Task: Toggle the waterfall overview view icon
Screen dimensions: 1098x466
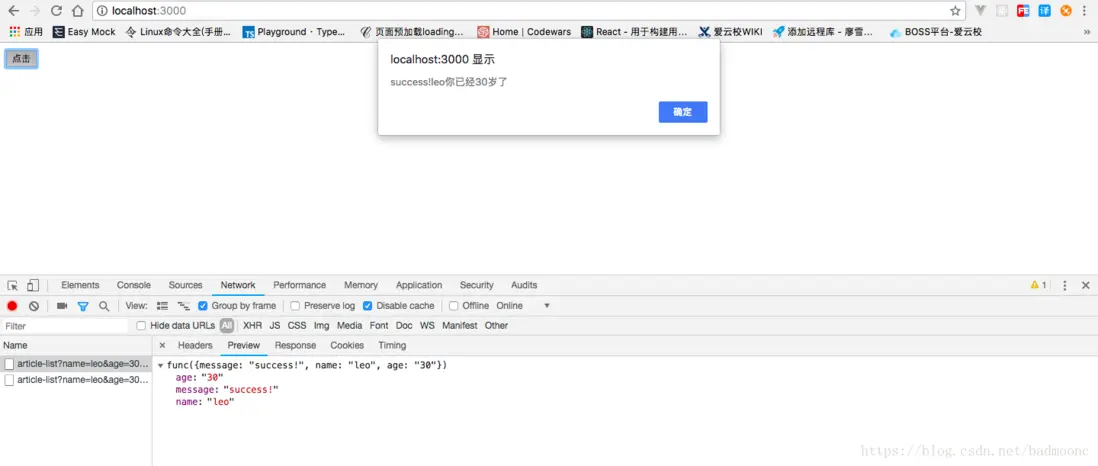Action: pos(183,306)
